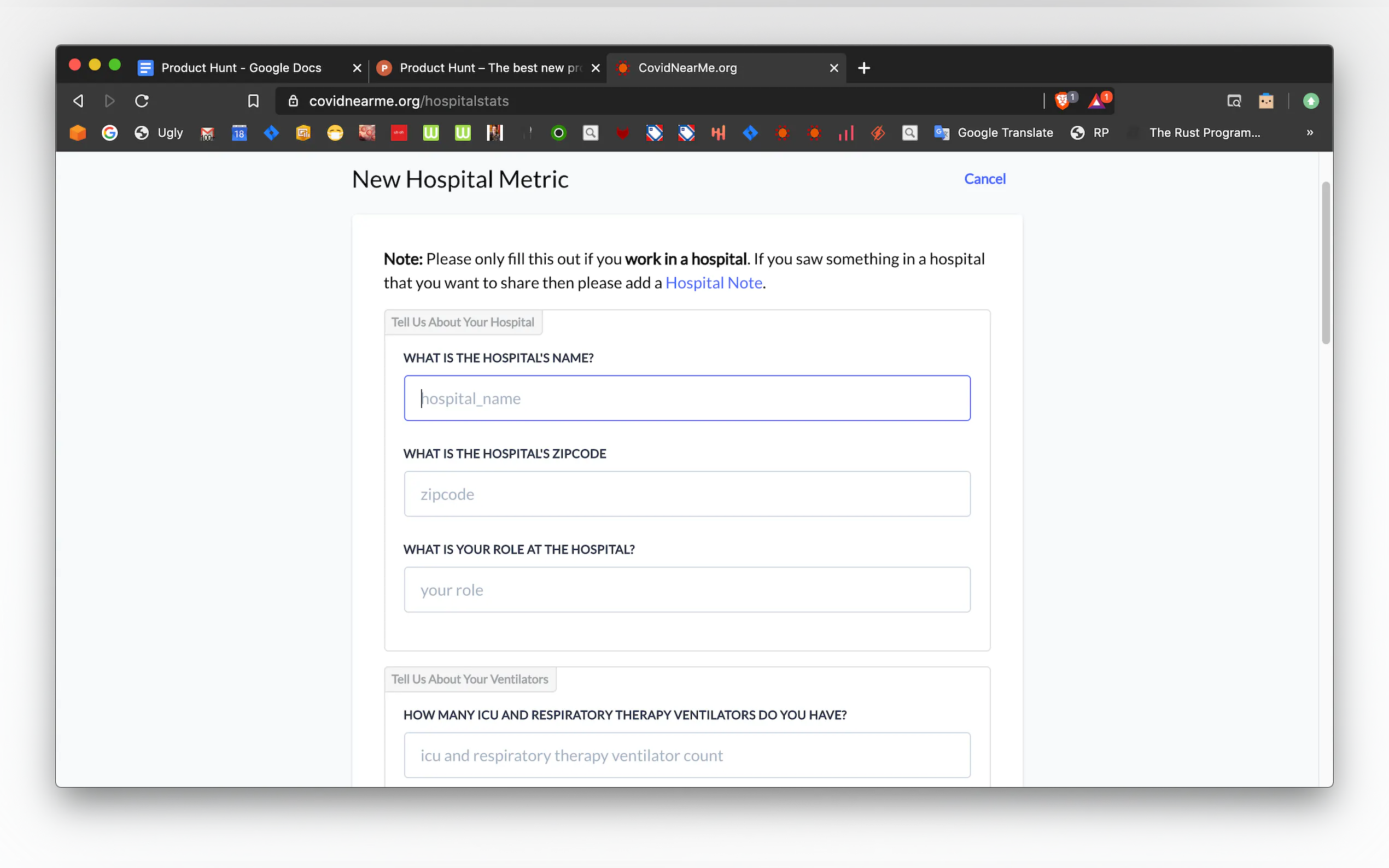
Task: Click the browser back arrow
Action: (x=79, y=101)
